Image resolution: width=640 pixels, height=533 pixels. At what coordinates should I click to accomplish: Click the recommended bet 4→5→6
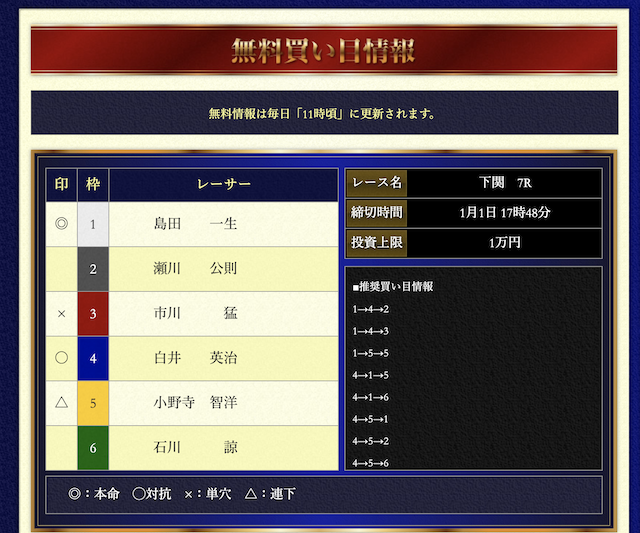click(x=371, y=464)
